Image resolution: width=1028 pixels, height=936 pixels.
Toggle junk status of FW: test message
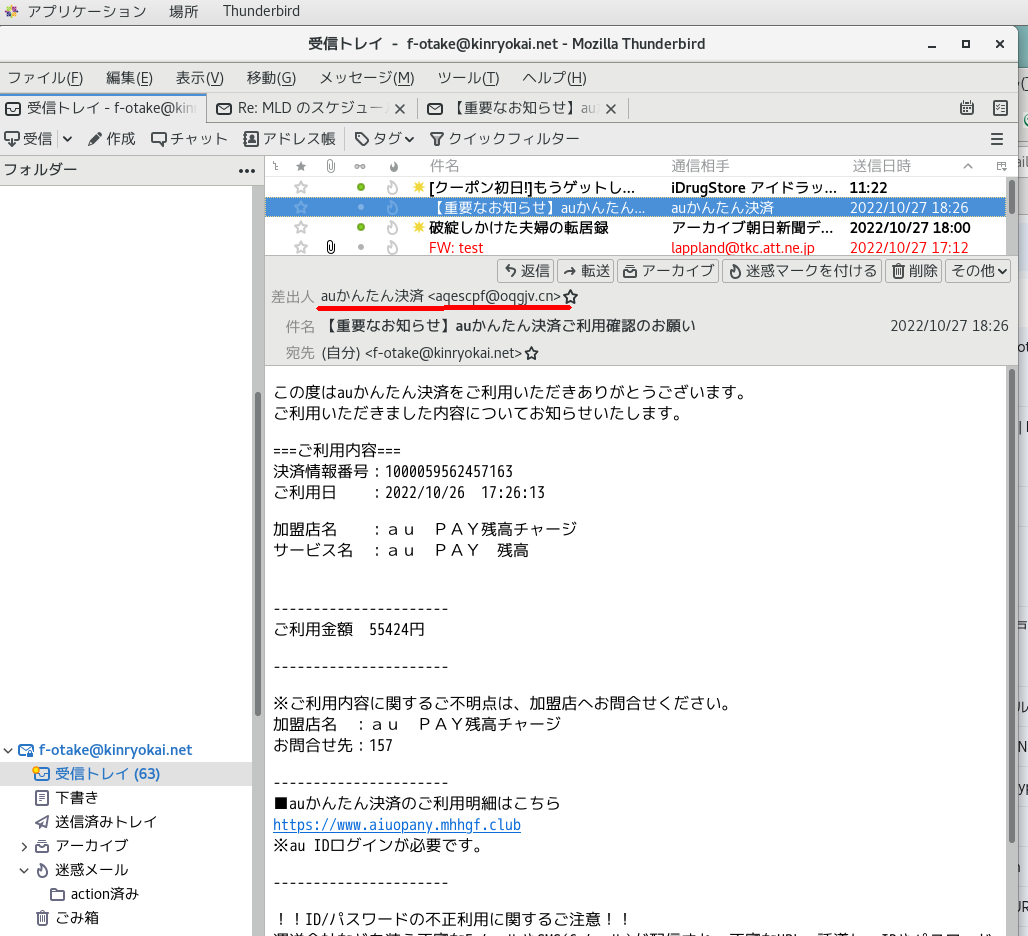[393, 247]
